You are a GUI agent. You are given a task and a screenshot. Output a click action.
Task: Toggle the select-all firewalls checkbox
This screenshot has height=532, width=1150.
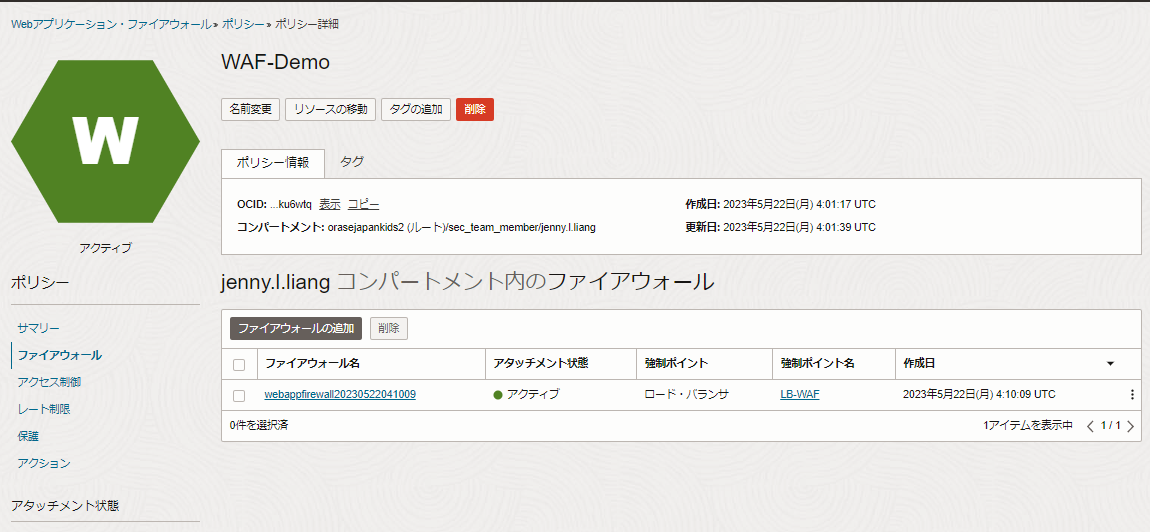tap(239, 364)
